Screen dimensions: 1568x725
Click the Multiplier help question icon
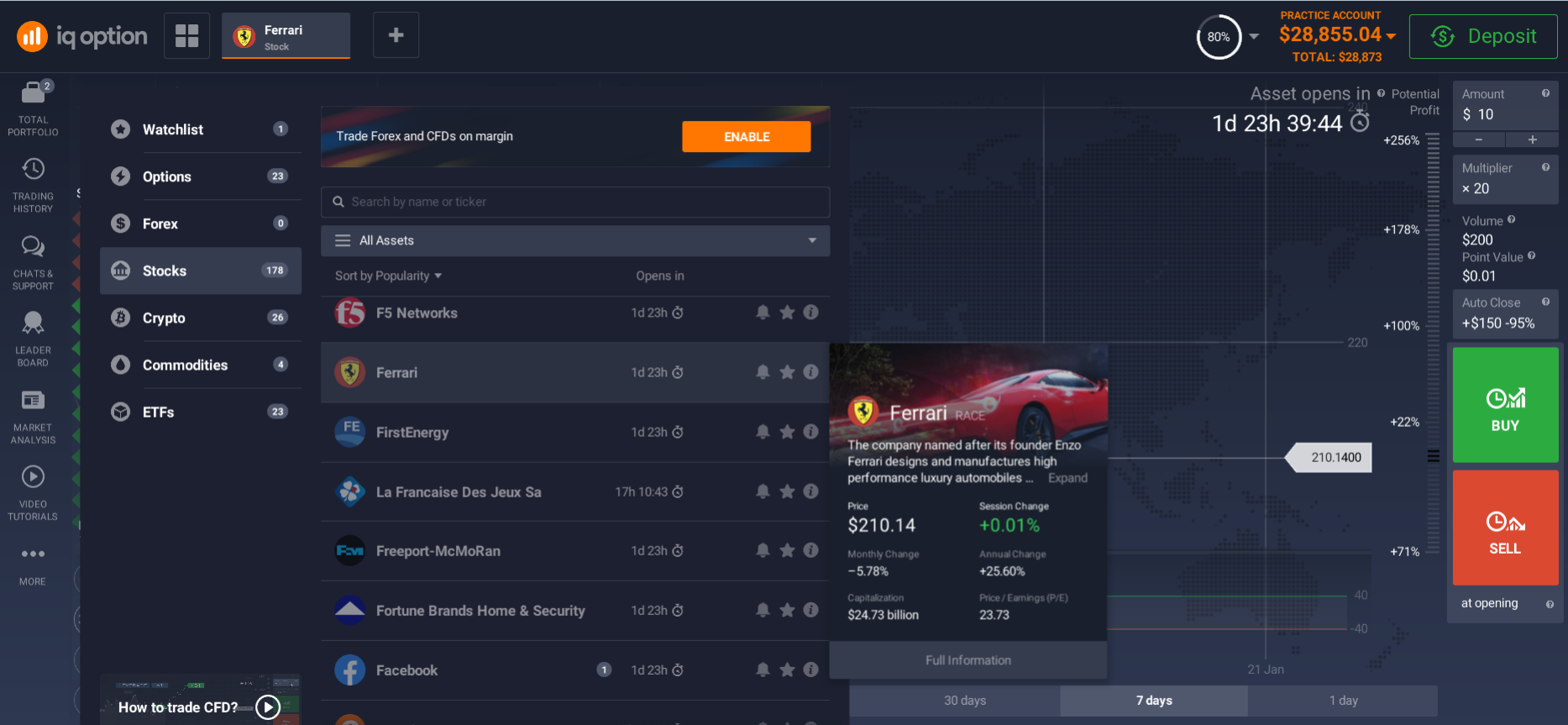(1545, 167)
